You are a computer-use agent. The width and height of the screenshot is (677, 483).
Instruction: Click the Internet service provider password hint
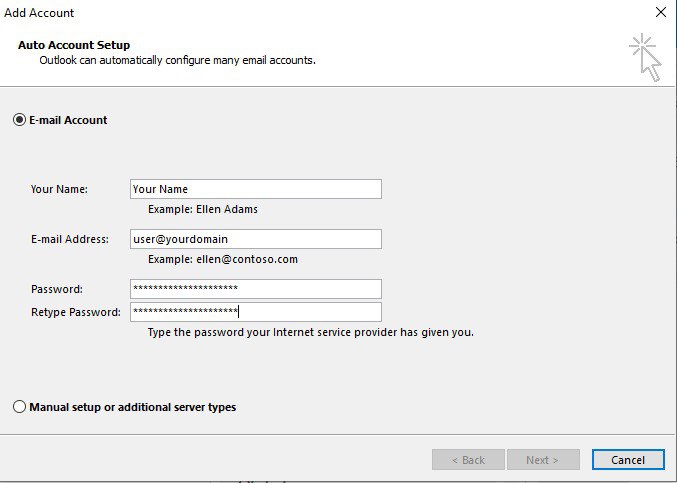(x=310, y=332)
